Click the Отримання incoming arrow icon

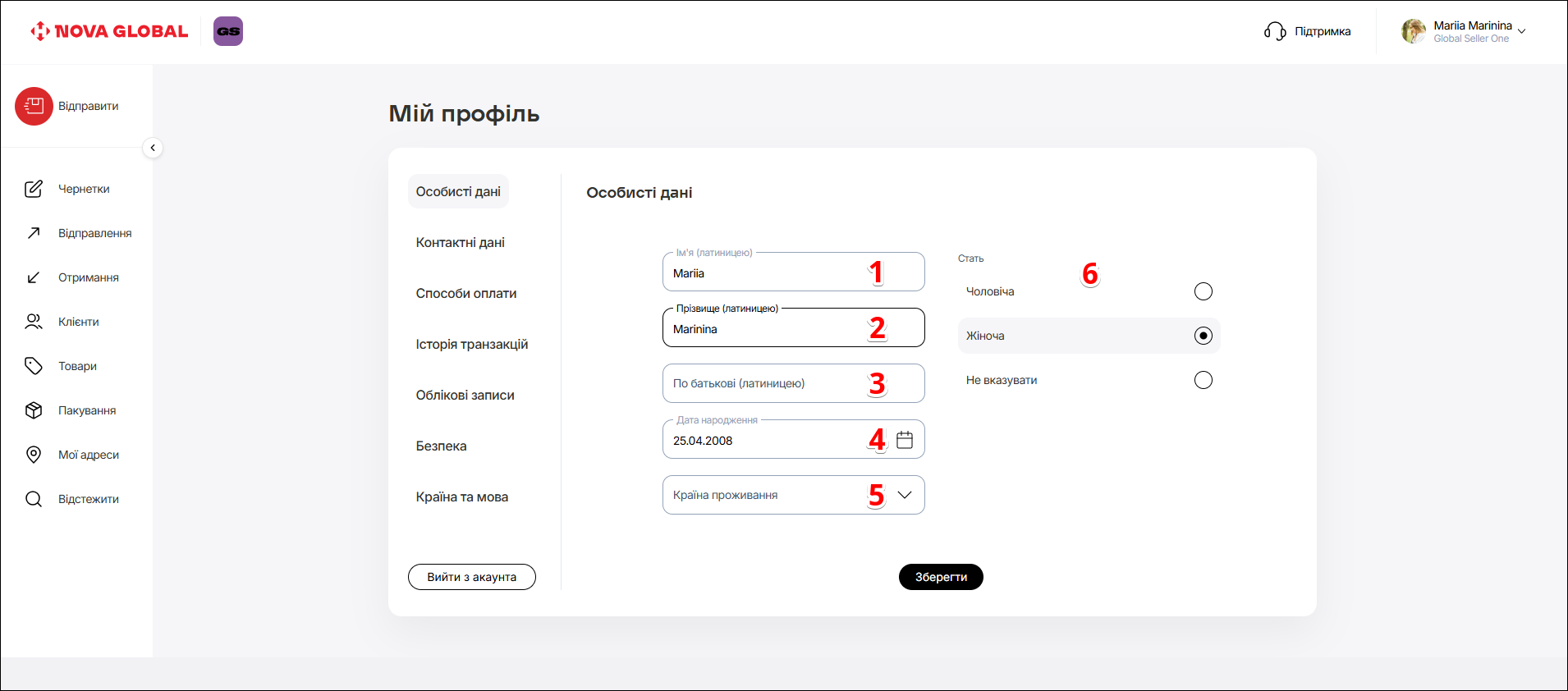[x=34, y=277]
